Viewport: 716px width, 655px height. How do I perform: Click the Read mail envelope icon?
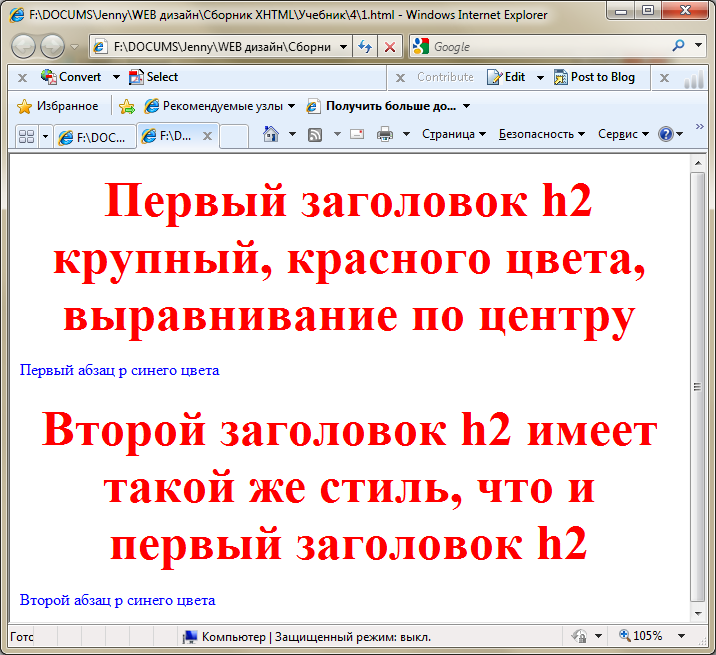(356, 134)
